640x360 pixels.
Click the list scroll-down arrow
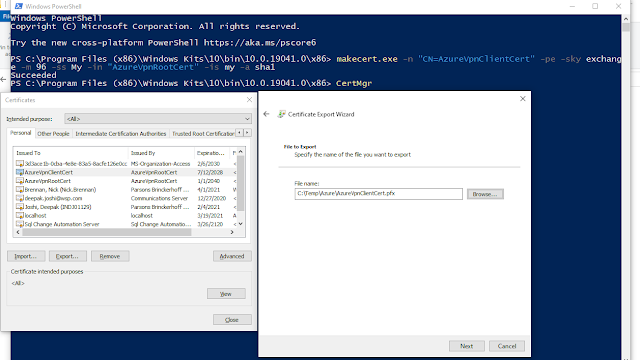(x=241, y=224)
